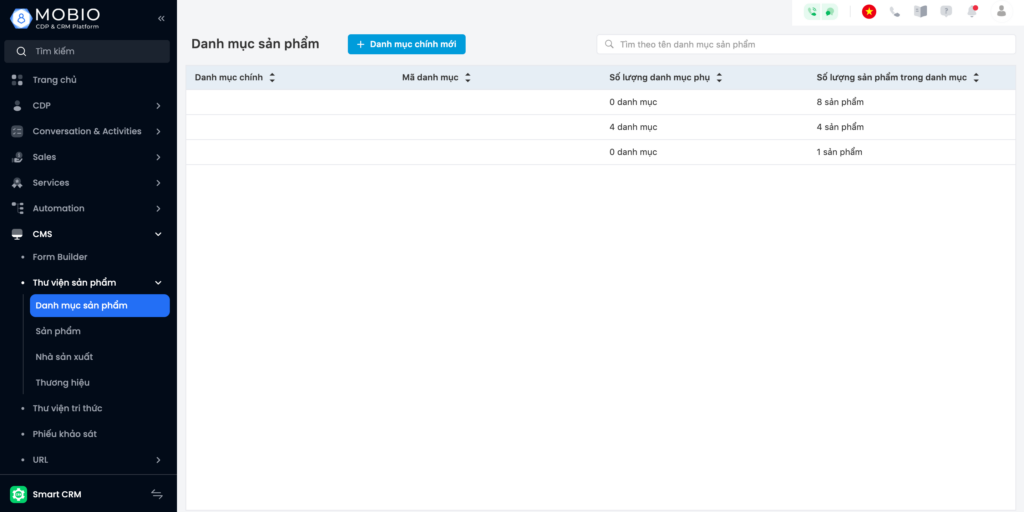The width and height of the screenshot is (1024, 512).
Task: Click the Smart CRM switch arrows icon
Action: point(157,494)
